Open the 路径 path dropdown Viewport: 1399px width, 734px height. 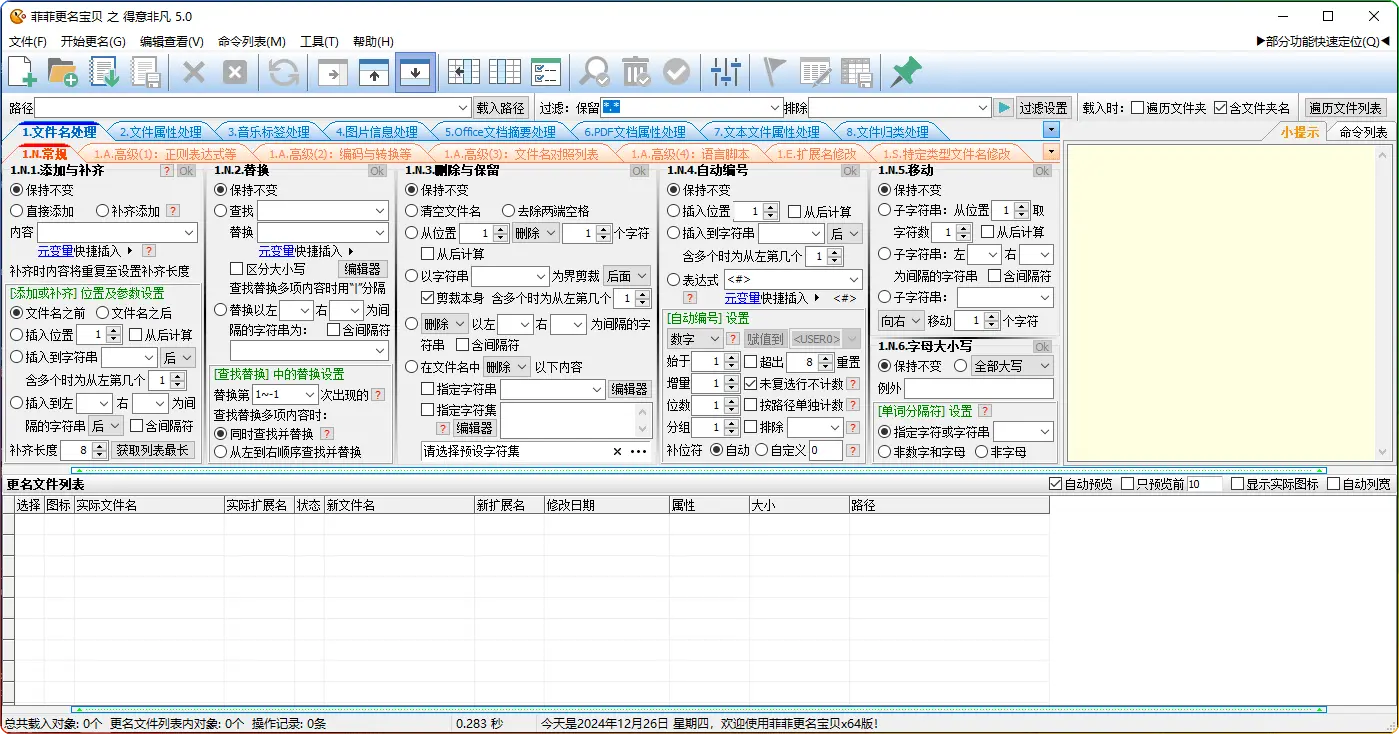[x=463, y=108]
